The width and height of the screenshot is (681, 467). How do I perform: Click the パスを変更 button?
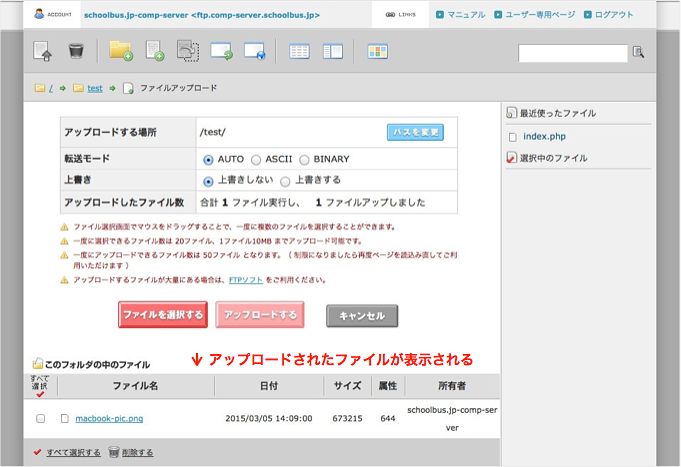(x=415, y=132)
